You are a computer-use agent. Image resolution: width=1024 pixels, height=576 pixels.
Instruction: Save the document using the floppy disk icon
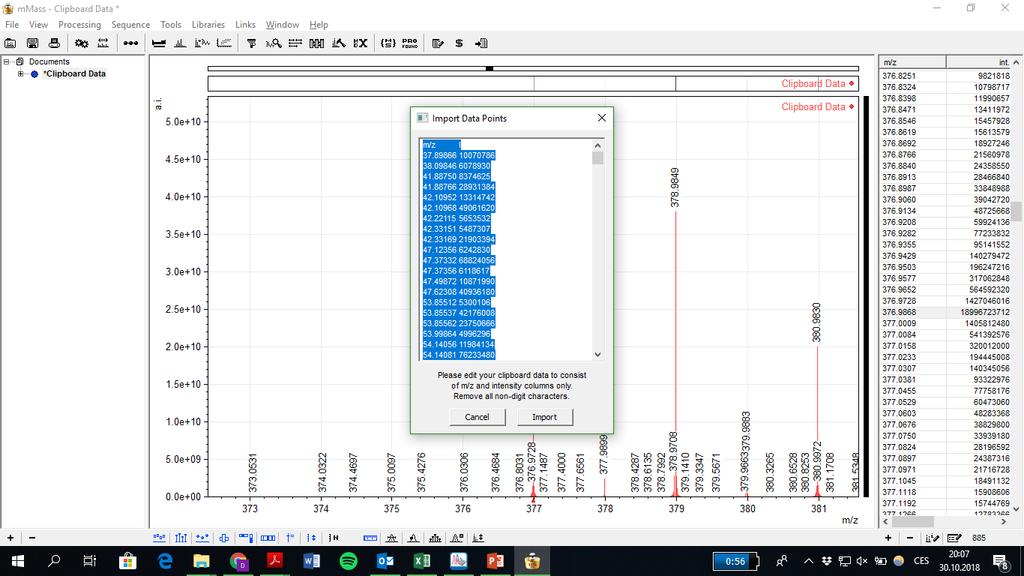tap(32, 43)
